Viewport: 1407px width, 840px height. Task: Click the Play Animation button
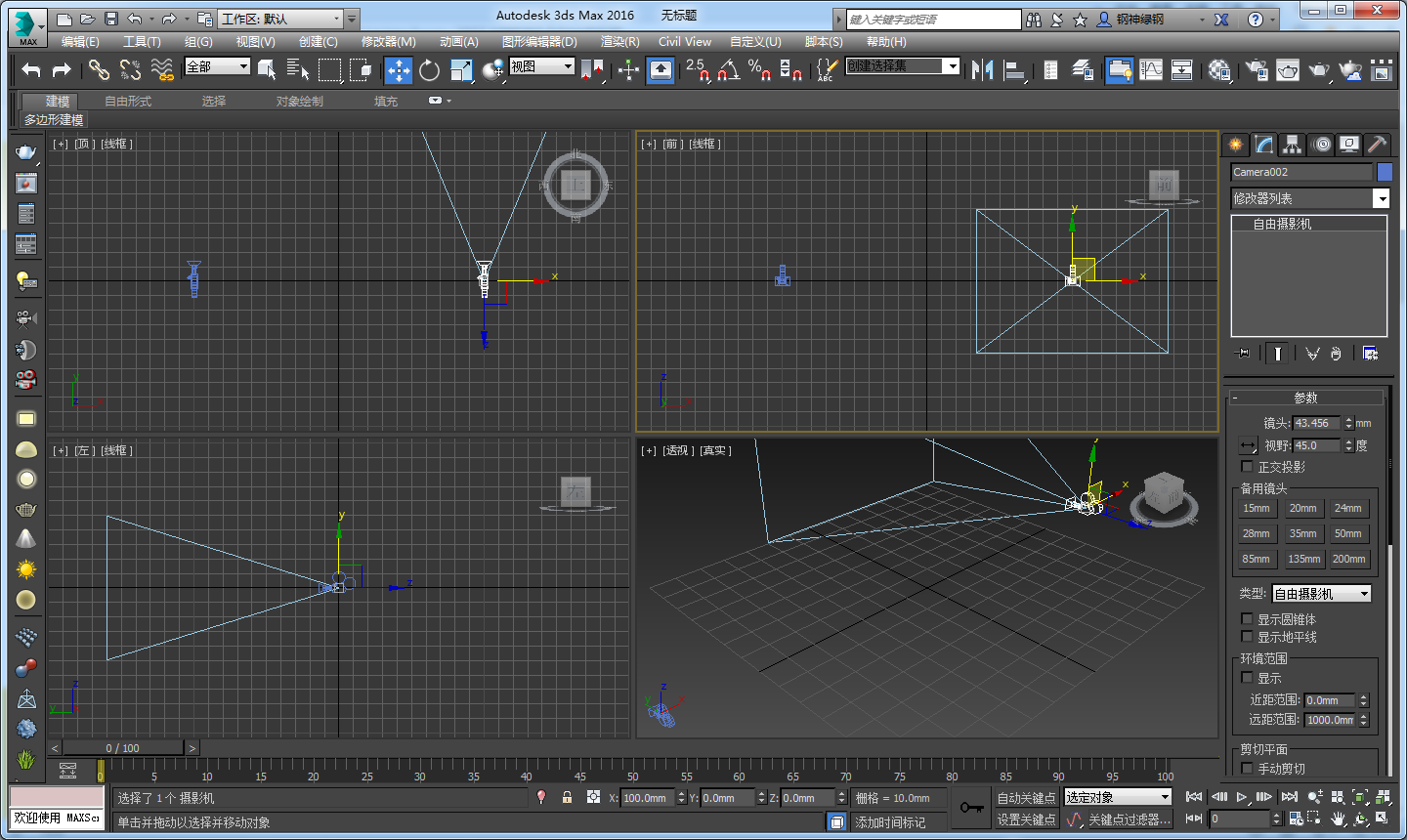[x=1242, y=797]
